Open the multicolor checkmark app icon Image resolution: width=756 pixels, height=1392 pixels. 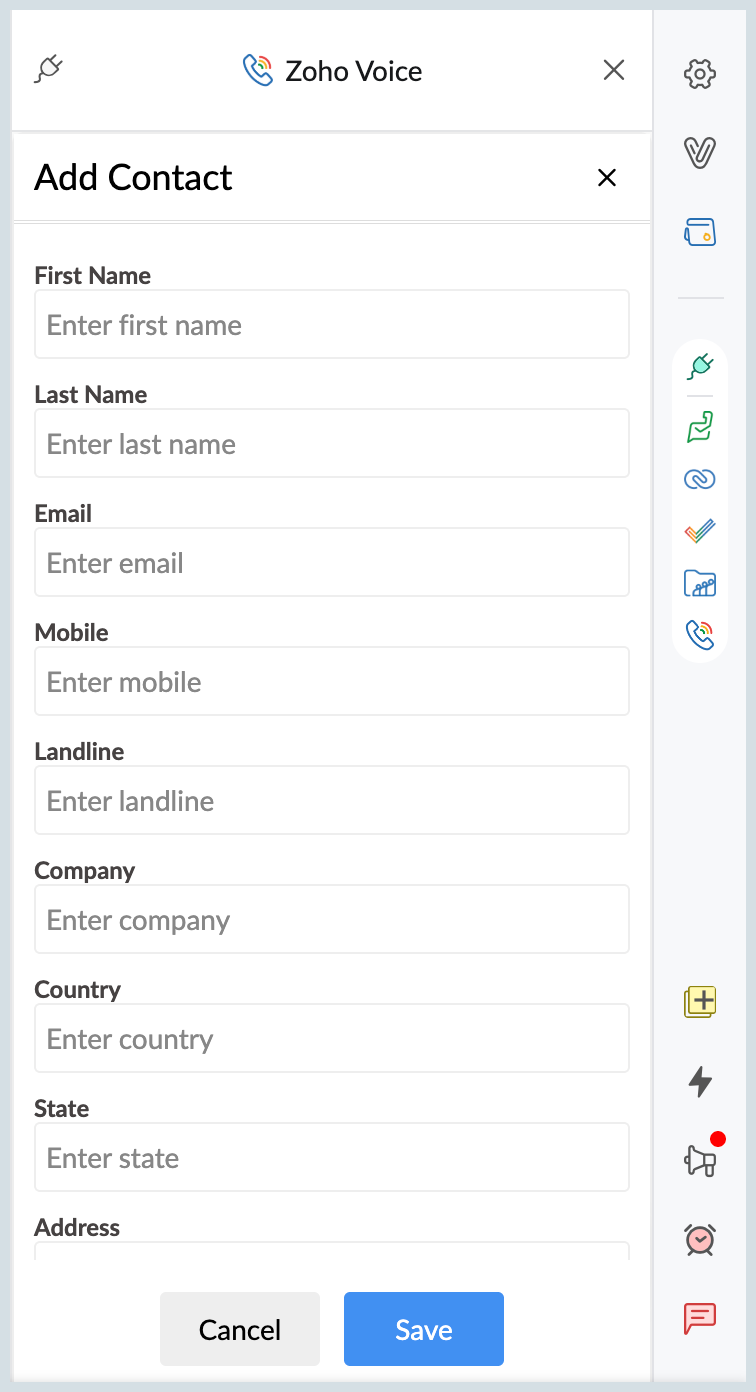pos(700,531)
